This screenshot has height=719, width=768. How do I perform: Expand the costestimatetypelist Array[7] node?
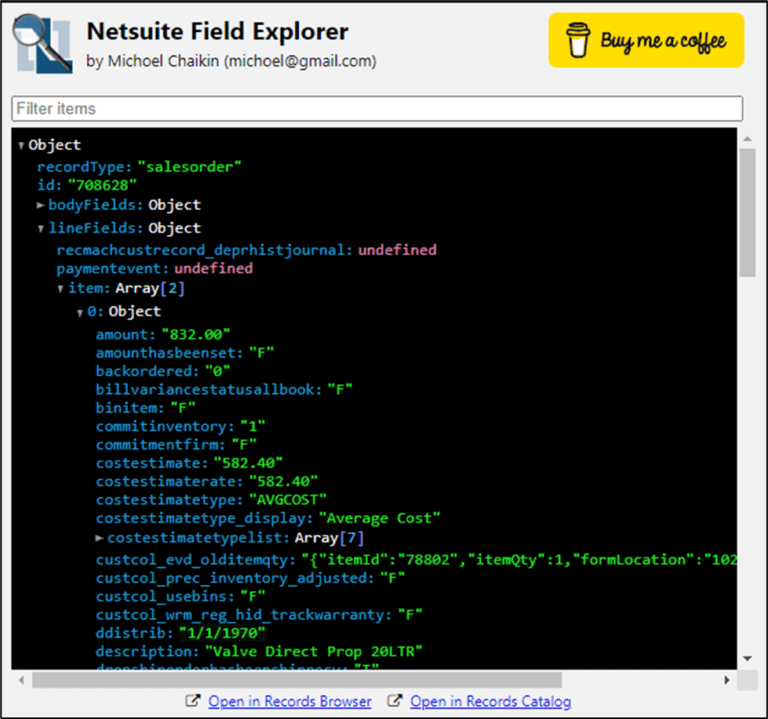(x=99, y=538)
